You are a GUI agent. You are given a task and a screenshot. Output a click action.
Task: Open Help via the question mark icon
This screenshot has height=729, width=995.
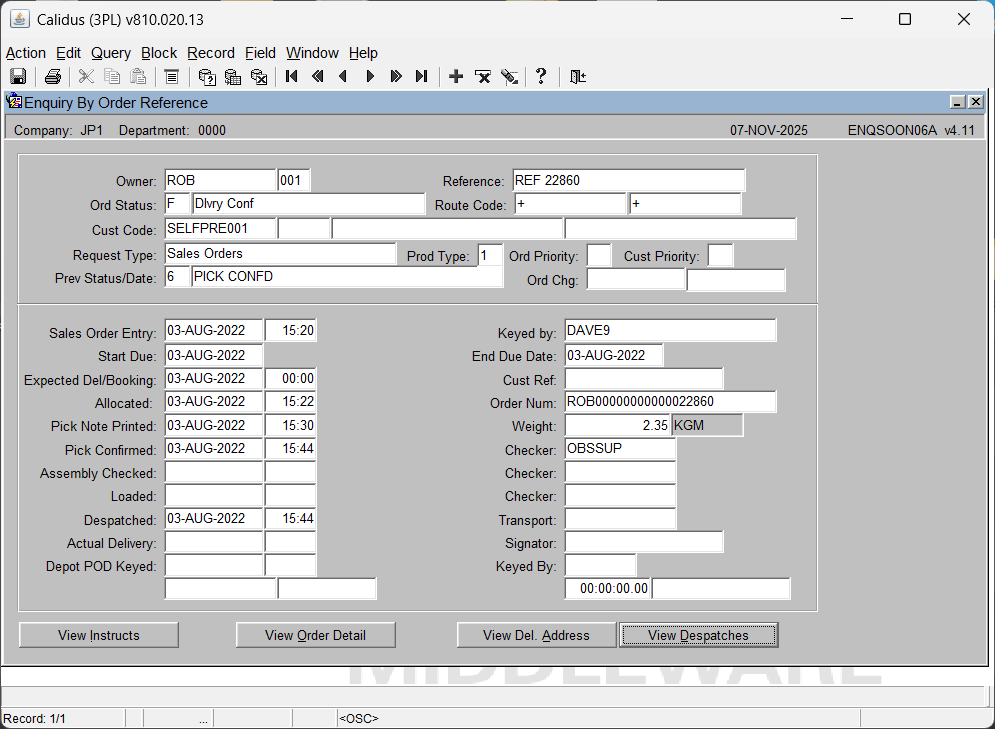tap(541, 77)
